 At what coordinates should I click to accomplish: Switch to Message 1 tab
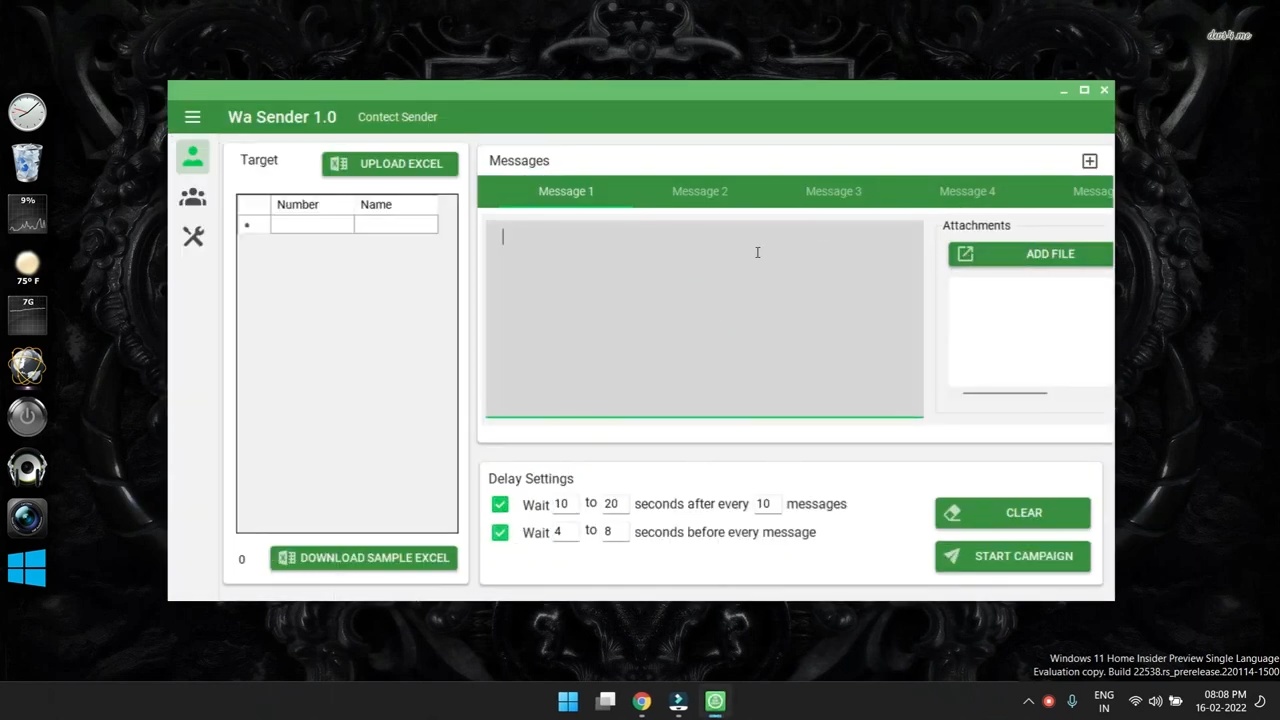566,191
